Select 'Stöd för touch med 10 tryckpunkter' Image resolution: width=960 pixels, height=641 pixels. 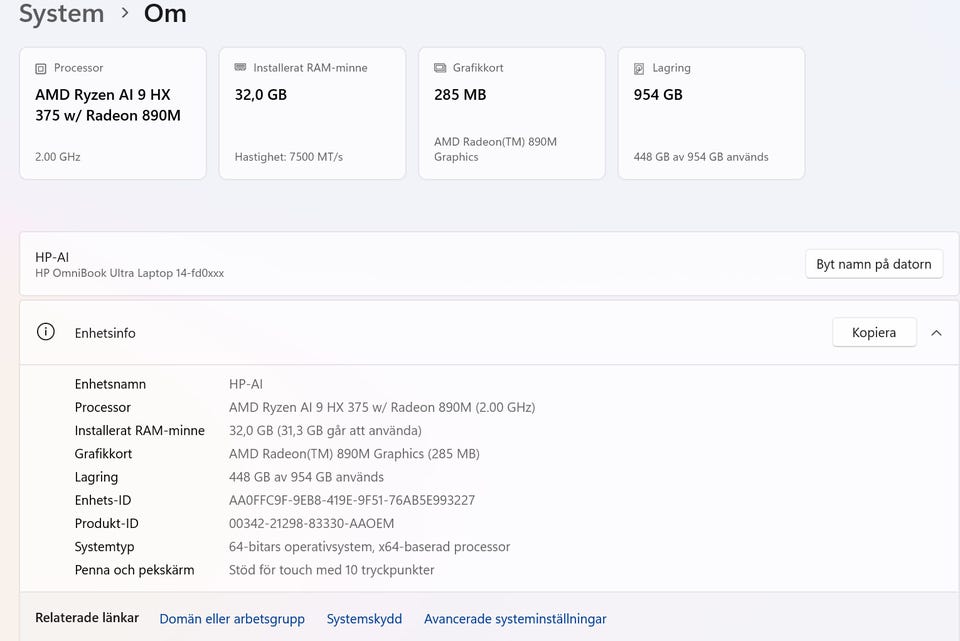tap(331, 570)
